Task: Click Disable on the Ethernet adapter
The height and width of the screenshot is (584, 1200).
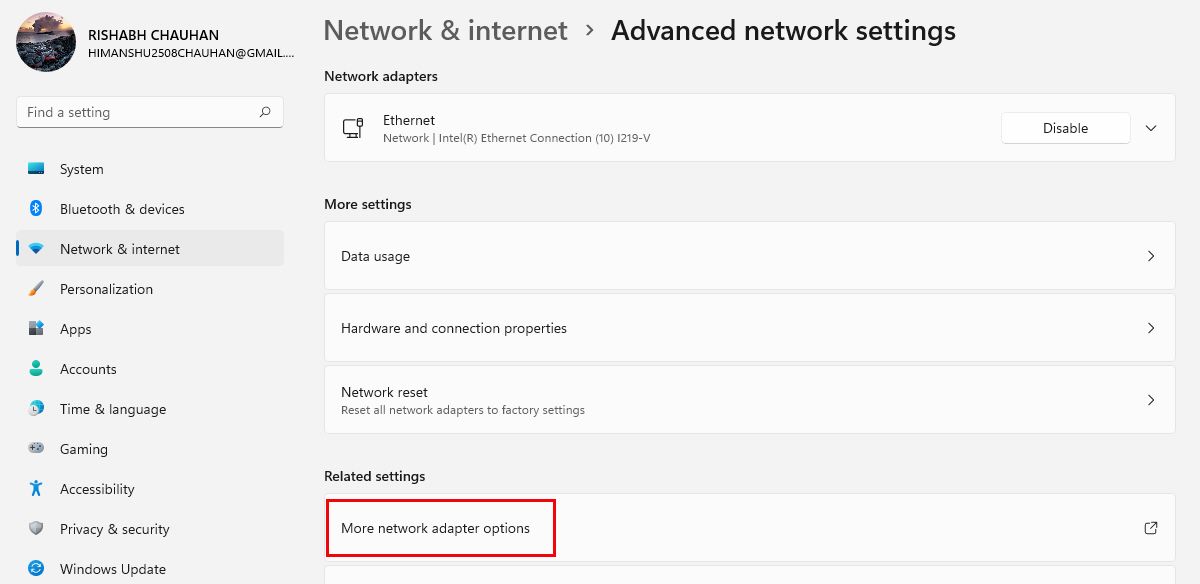Action: coord(1065,128)
